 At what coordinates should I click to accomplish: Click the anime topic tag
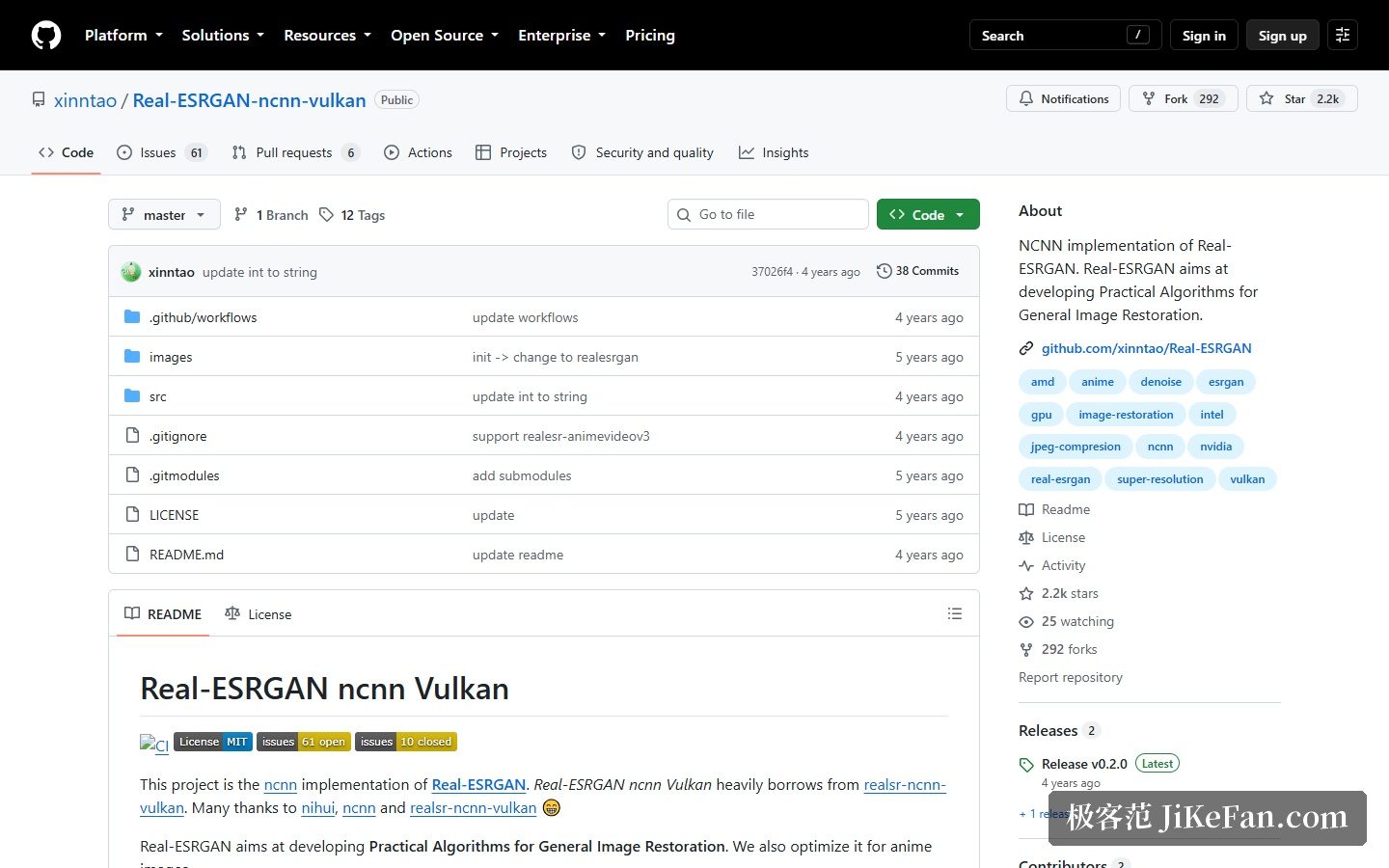pos(1098,382)
